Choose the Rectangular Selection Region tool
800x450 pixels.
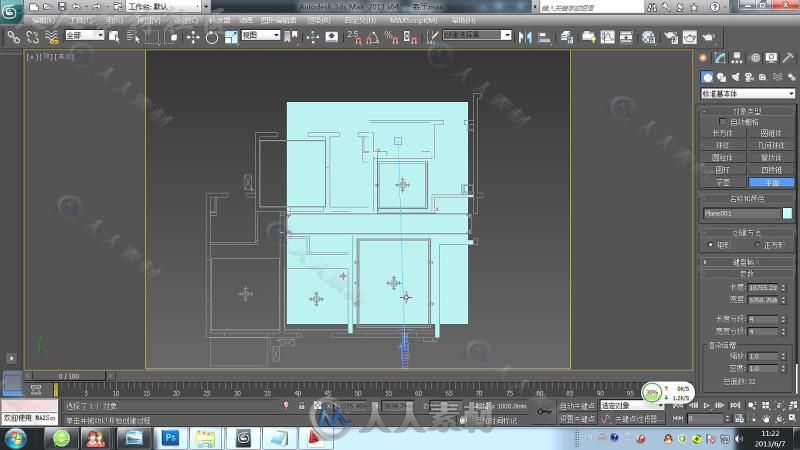coord(152,37)
